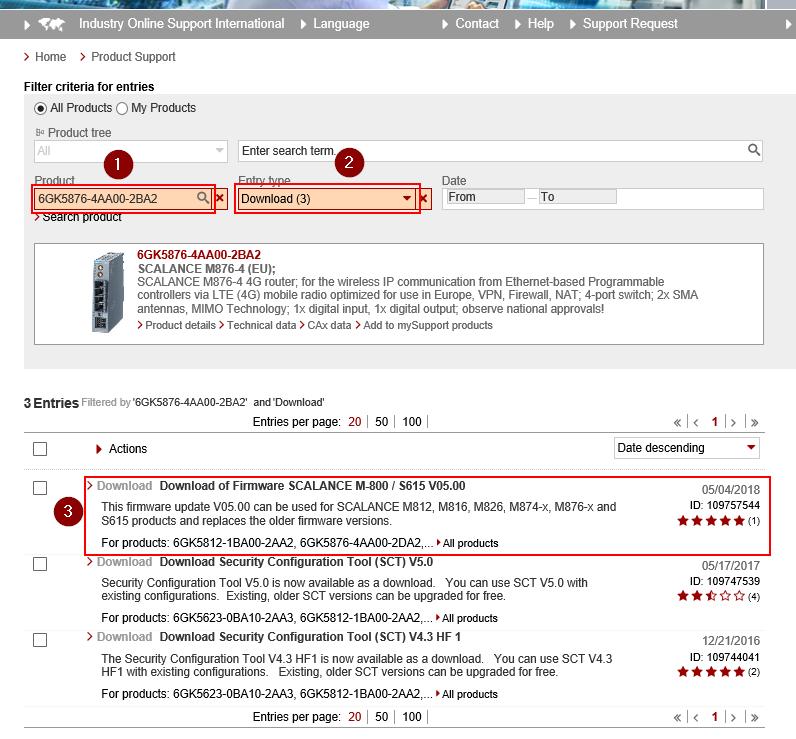Set top entries per page to 20

[354, 422]
